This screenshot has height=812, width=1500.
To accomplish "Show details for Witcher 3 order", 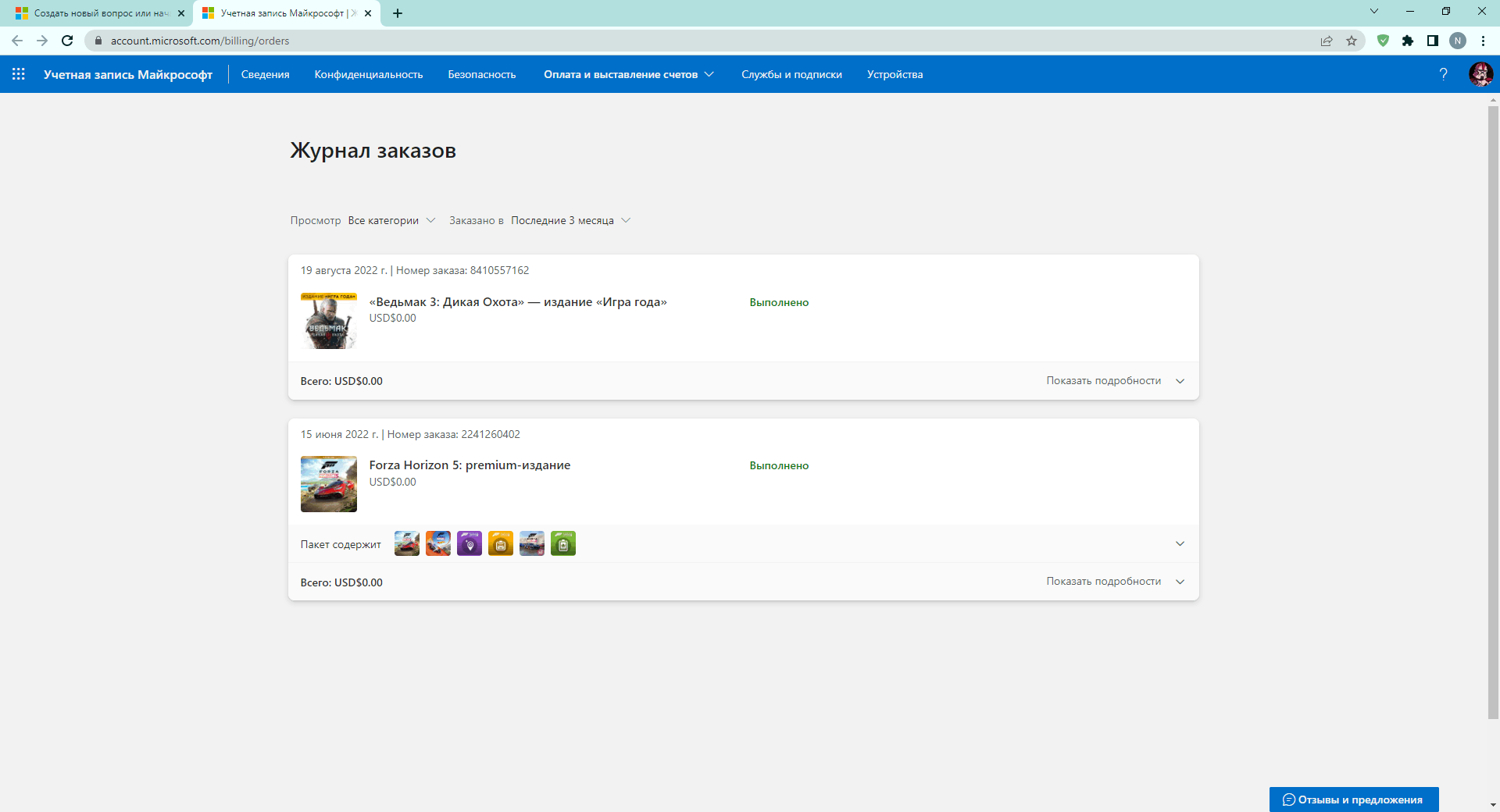I will (1116, 381).
